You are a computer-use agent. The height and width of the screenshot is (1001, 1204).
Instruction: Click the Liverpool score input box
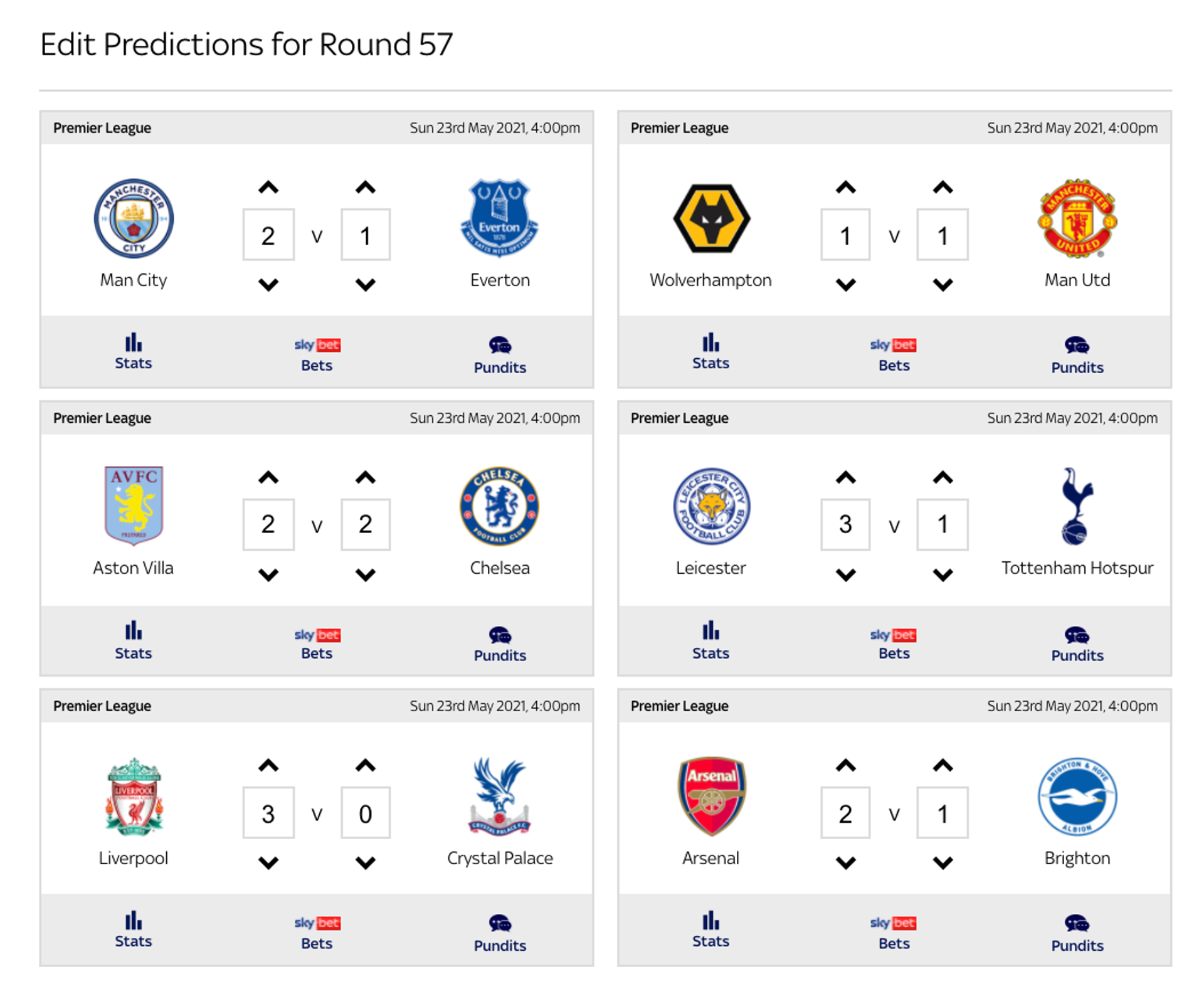click(268, 813)
